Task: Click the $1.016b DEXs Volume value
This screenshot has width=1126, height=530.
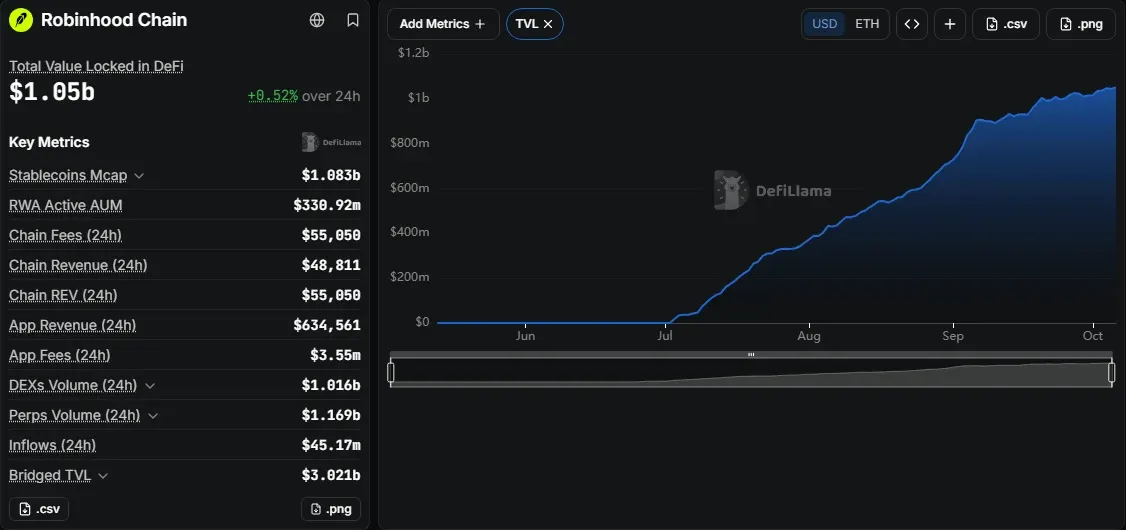Action: click(331, 386)
